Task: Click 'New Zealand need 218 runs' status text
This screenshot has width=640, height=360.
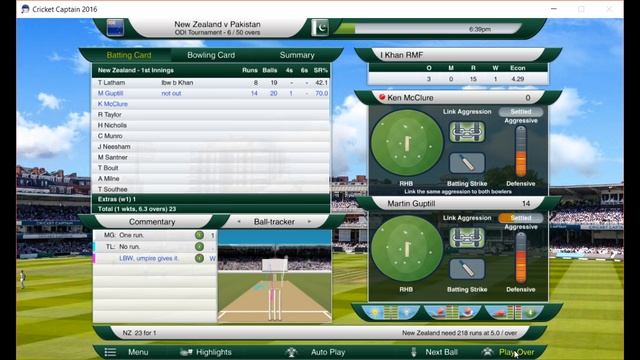Action: click(x=460, y=333)
